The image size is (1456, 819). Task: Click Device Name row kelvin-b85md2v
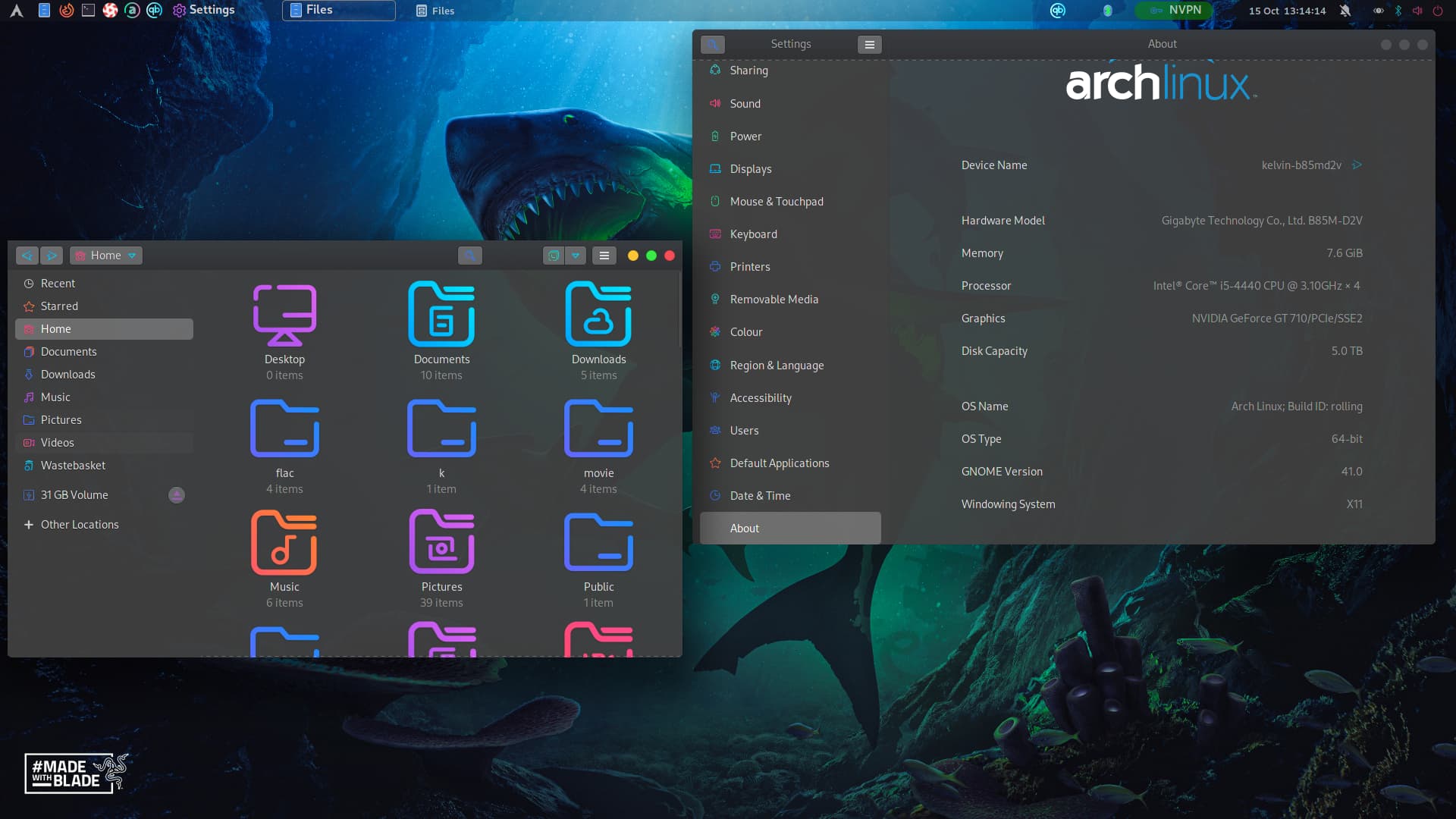point(1162,165)
